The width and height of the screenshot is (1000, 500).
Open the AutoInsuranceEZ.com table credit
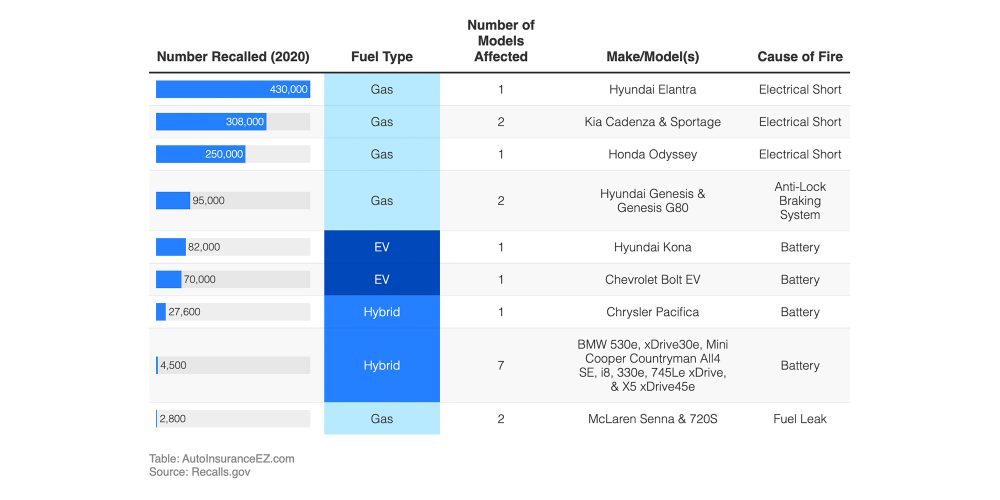point(238,458)
